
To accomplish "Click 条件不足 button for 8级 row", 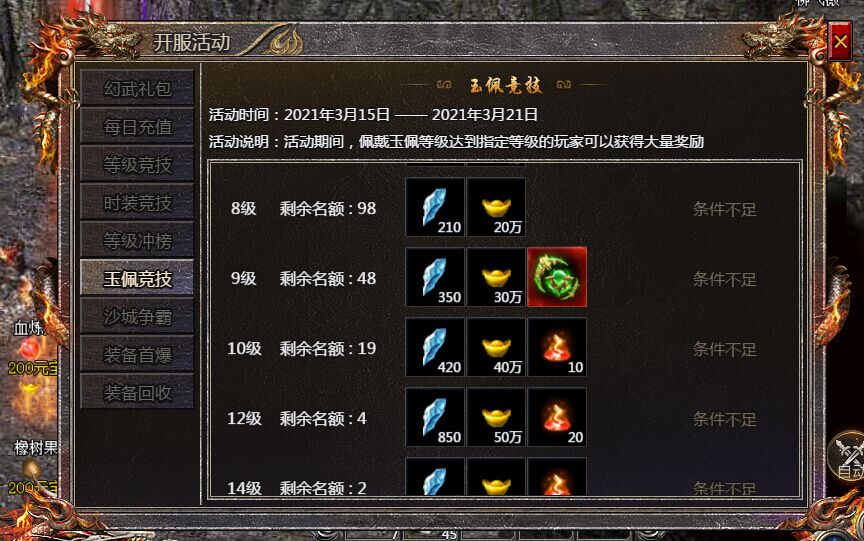I will [725, 209].
